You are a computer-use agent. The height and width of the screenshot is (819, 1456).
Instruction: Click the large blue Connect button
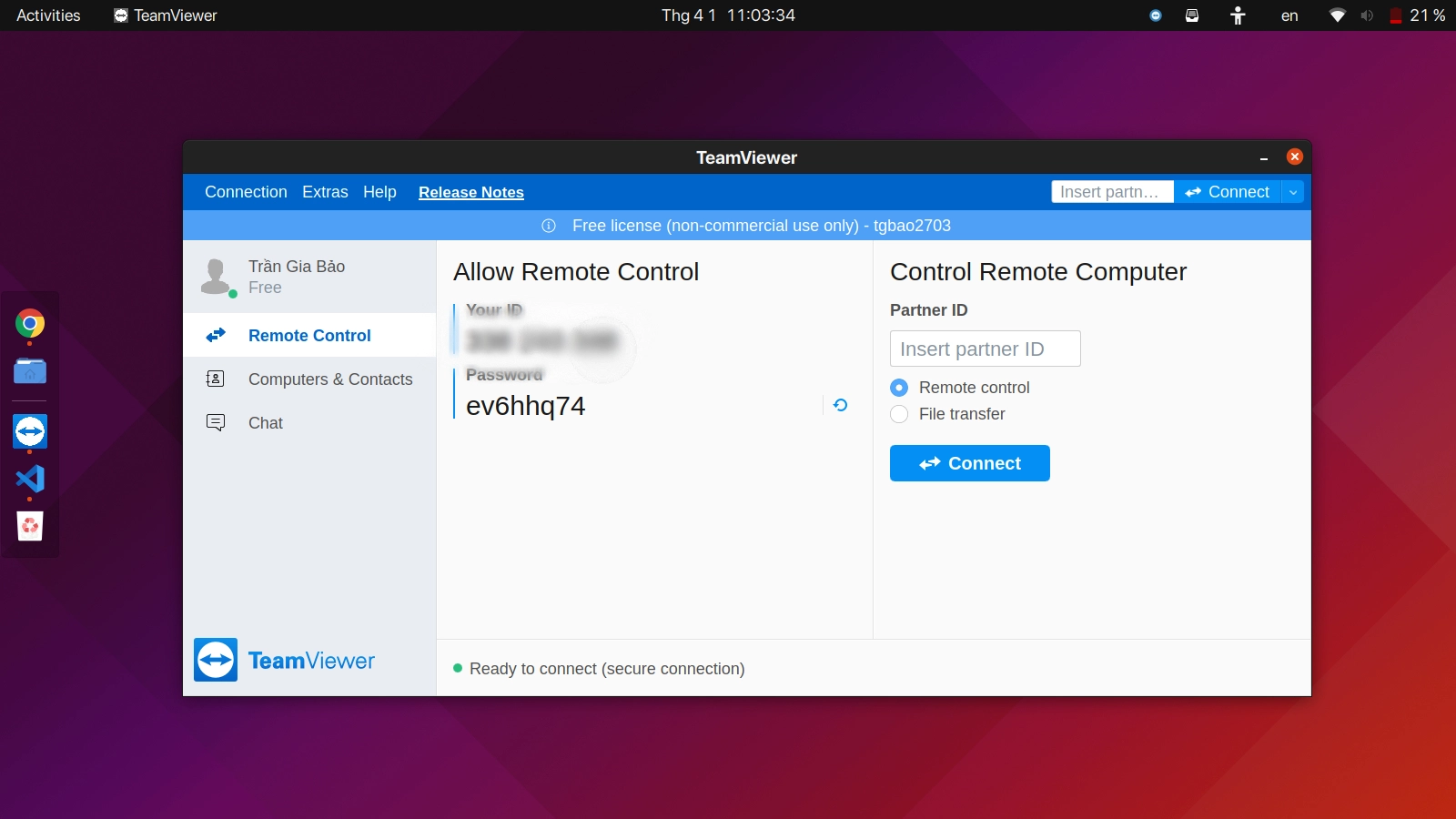click(x=970, y=463)
